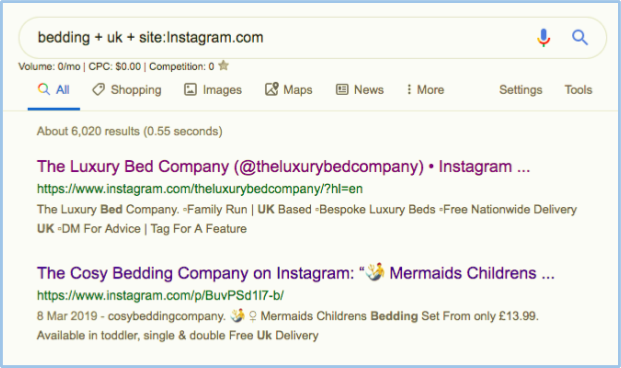Click the Maps pin icon
This screenshot has width=621, height=368.
click(272, 89)
